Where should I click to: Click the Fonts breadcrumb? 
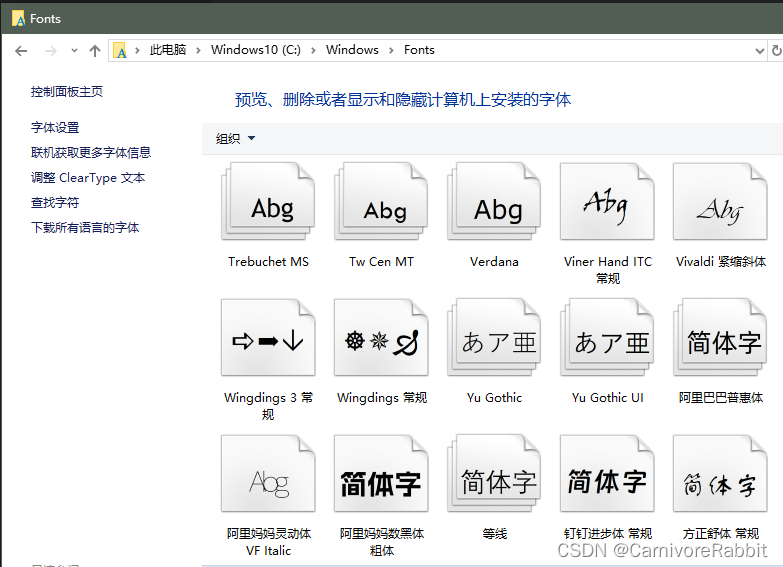tap(419, 50)
